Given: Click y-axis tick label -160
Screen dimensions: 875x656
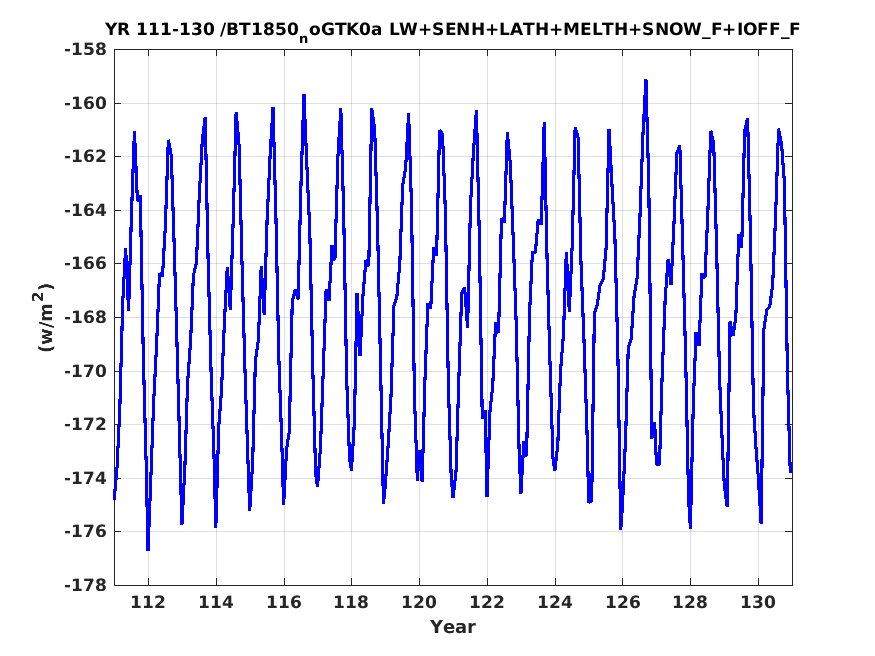Looking at the screenshot, I should [85, 103].
